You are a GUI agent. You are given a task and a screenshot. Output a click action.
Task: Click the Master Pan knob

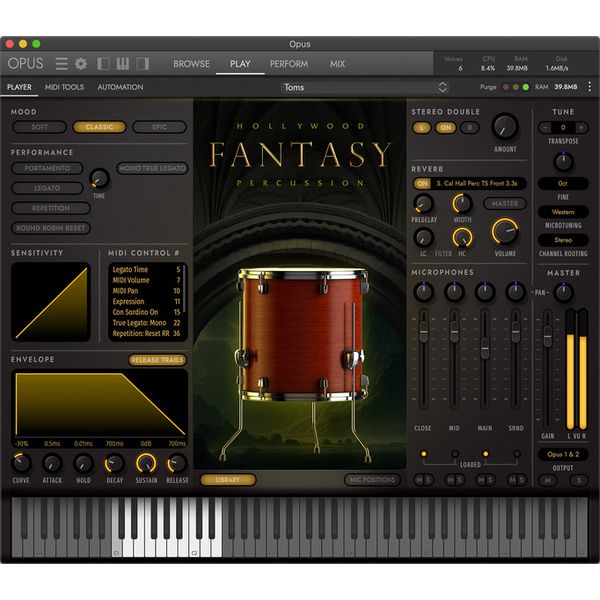pos(564,292)
